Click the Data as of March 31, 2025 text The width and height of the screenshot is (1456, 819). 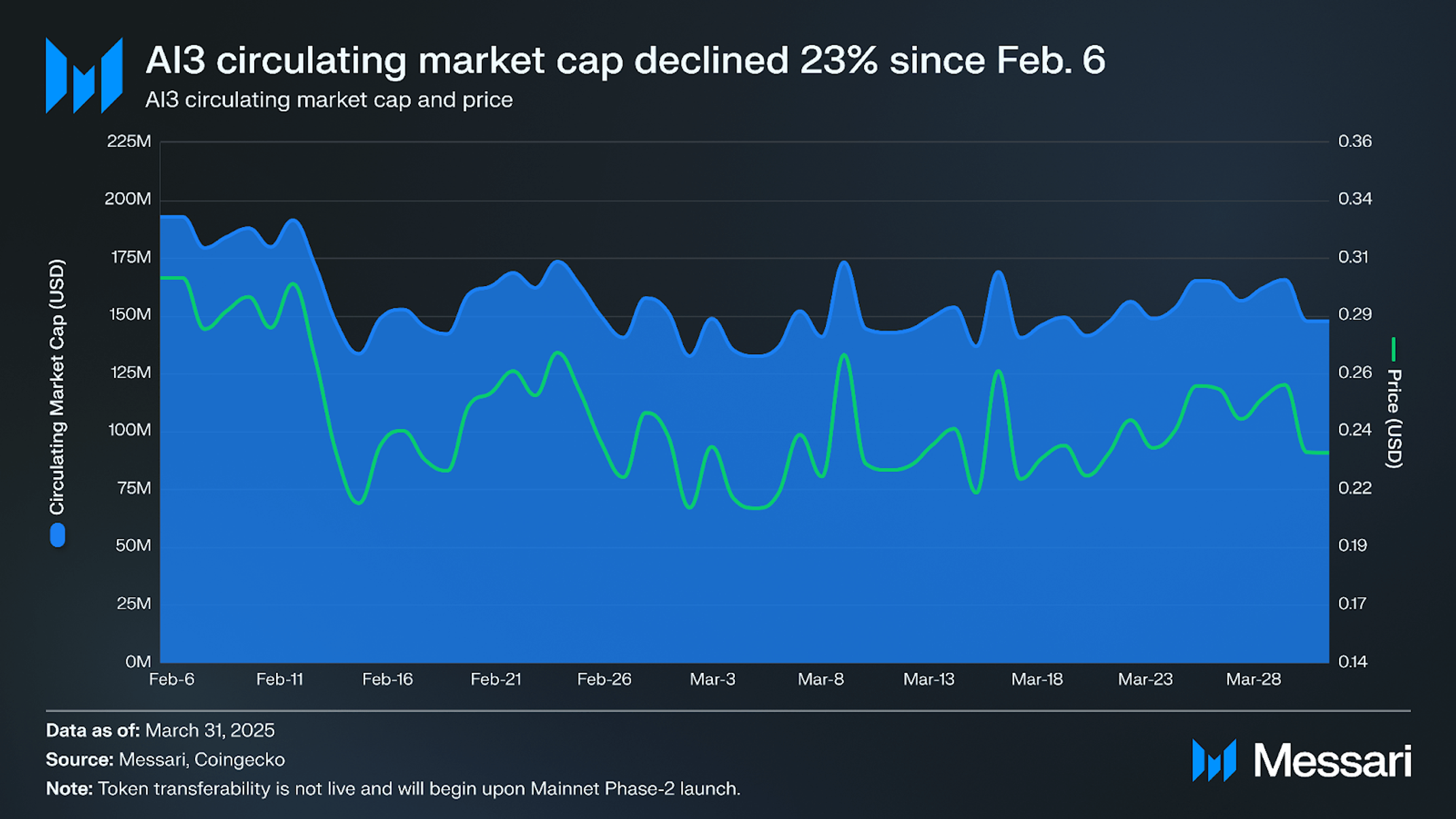(160, 731)
